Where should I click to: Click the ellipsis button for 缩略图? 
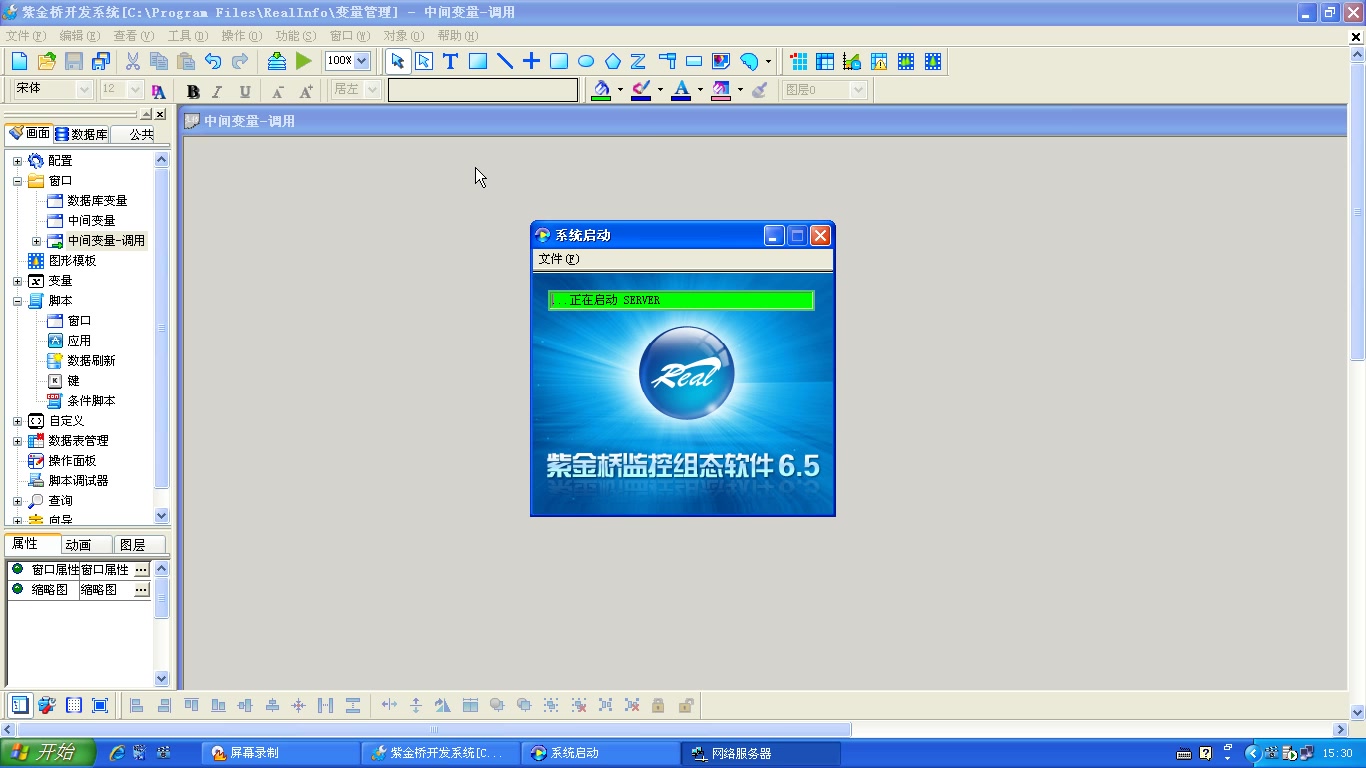(141, 590)
